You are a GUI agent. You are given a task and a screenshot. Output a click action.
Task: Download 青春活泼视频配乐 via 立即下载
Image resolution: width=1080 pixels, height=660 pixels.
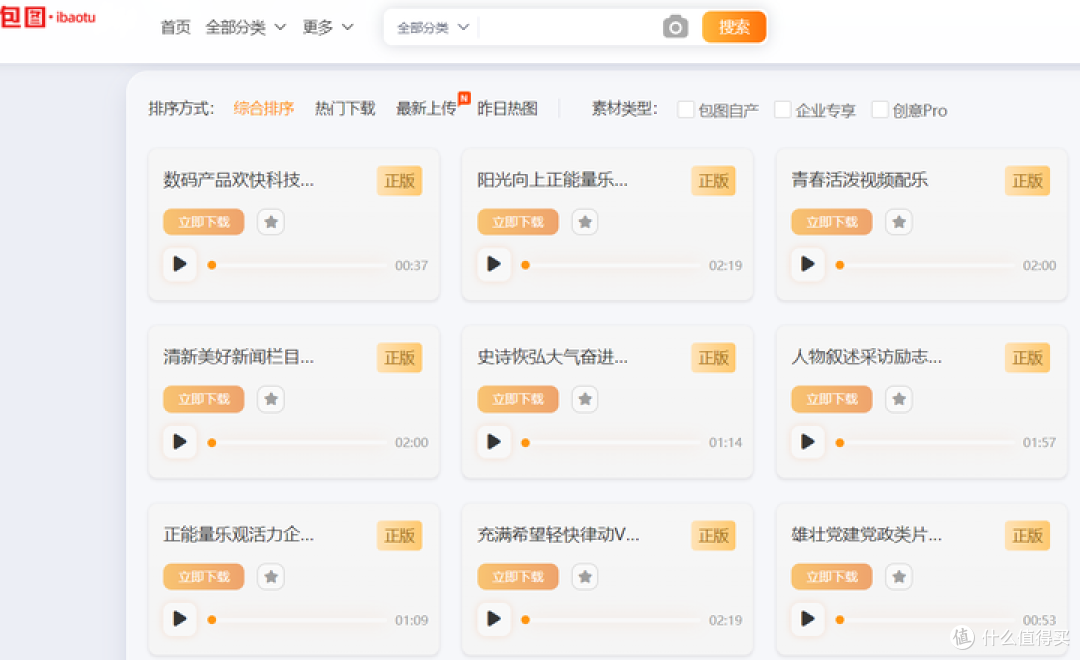coord(832,222)
